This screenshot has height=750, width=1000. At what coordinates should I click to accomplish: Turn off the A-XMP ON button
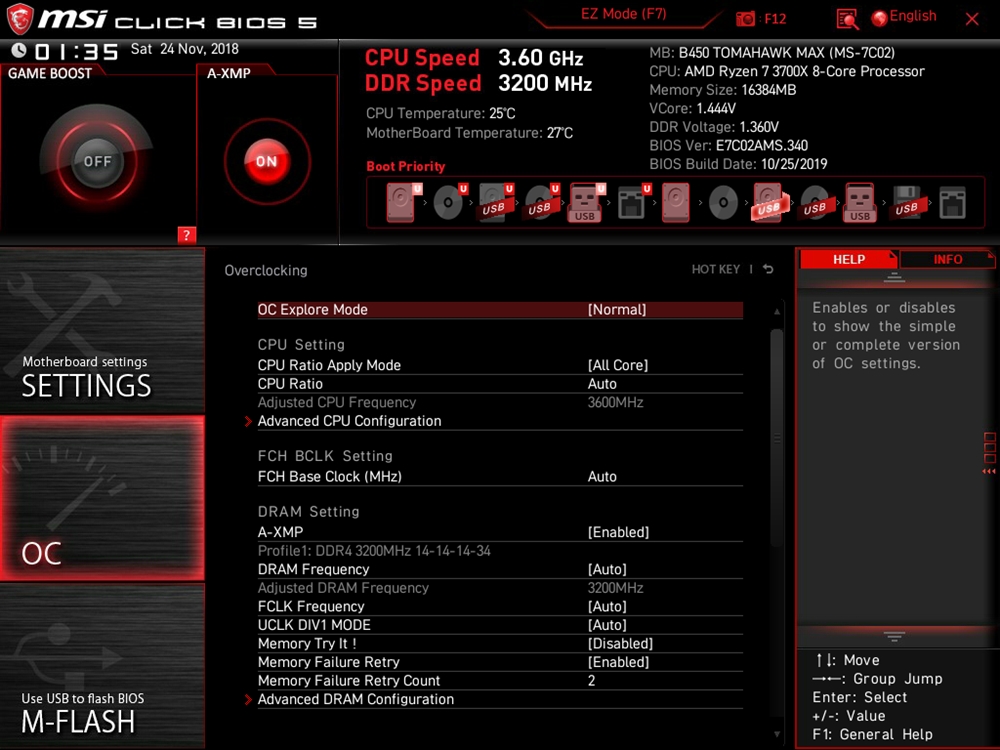tap(266, 161)
